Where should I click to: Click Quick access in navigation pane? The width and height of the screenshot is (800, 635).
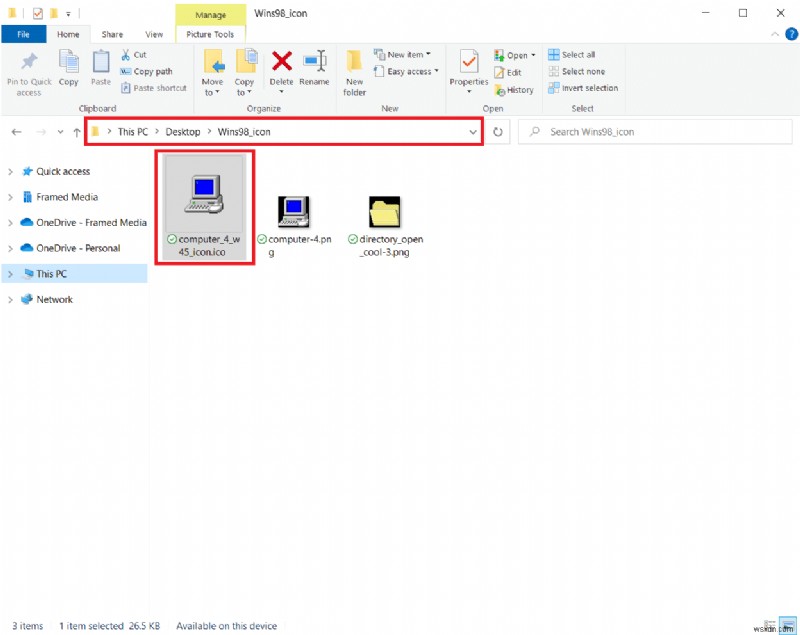tap(63, 172)
